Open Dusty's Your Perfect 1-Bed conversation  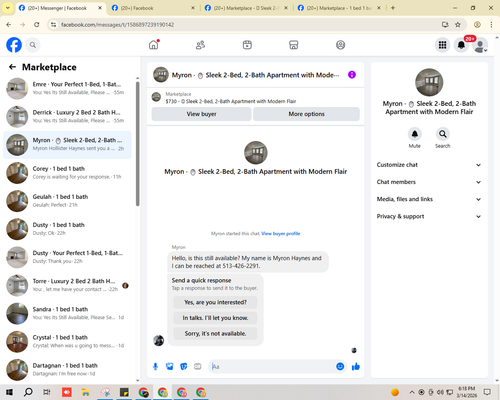click(67, 257)
